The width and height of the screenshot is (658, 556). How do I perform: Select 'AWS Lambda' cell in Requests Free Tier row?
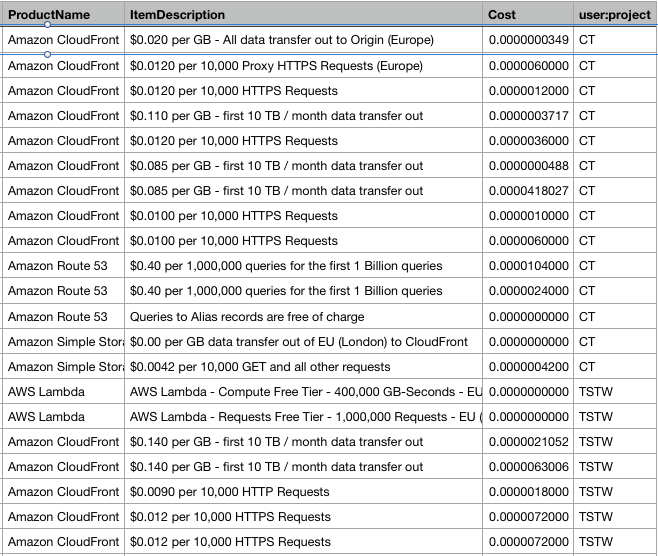(x=63, y=417)
